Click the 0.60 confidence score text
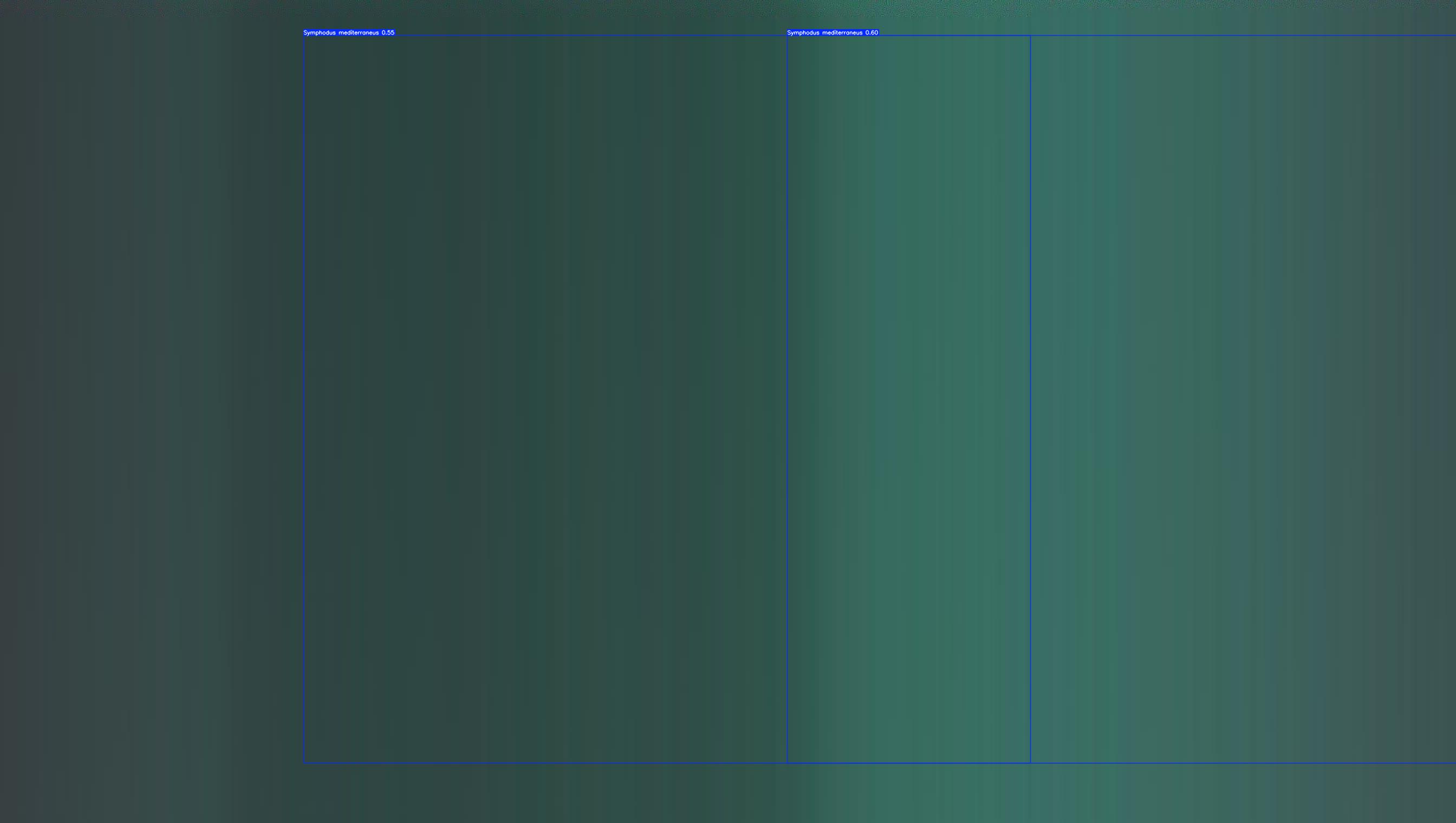 pyautogui.click(x=872, y=33)
